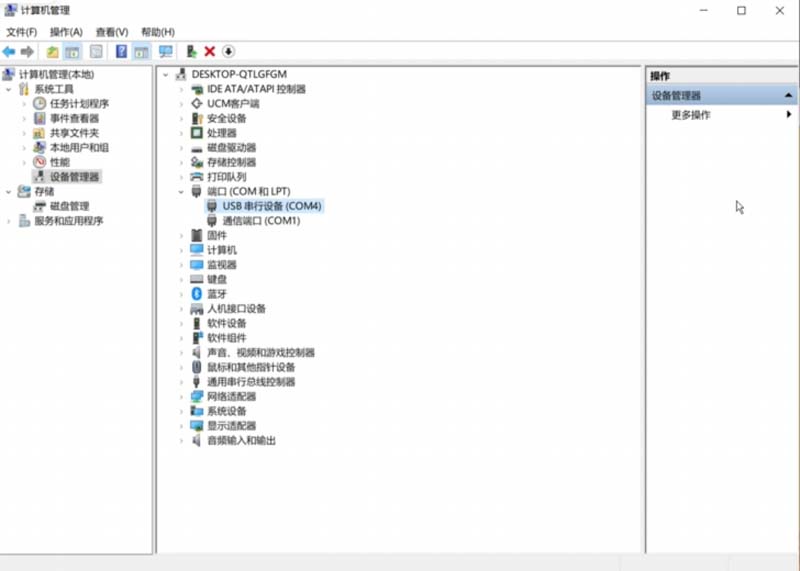
Task: Toggle the Show/Hide Console Tree icon
Action: point(72,52)
